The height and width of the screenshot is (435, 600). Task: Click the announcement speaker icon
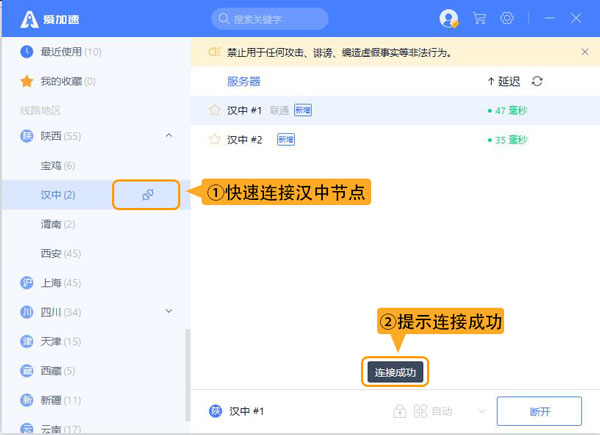point(214,52)
